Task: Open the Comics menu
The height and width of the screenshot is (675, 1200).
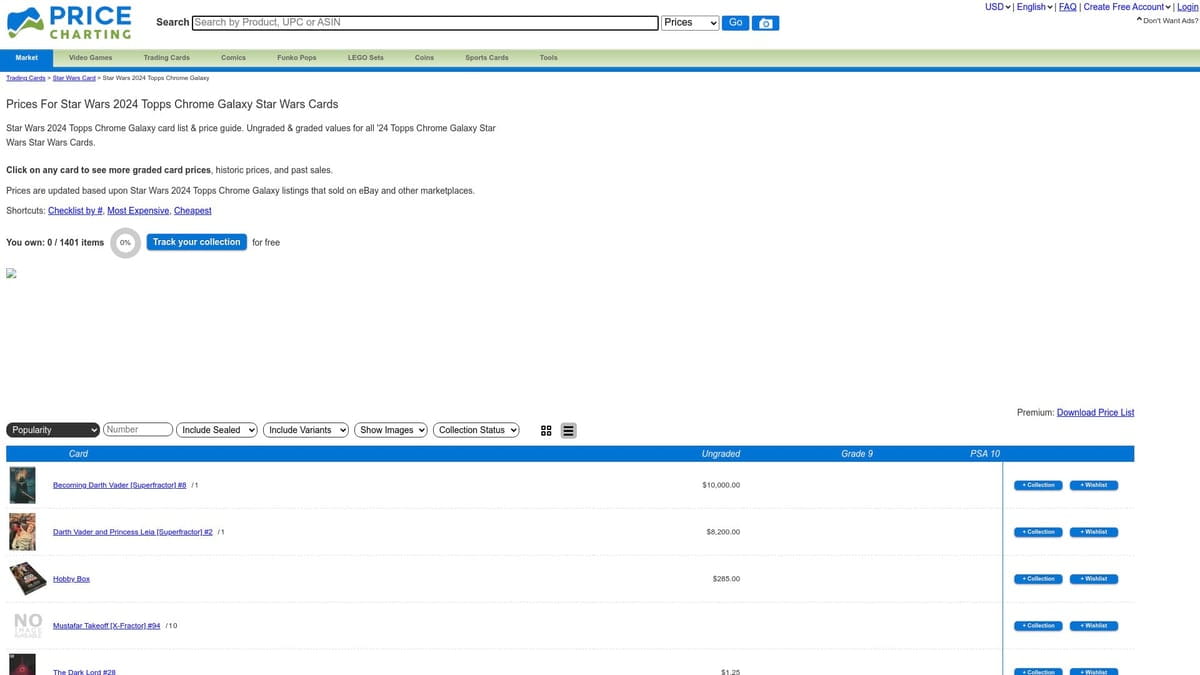Action: click(x=233, y=58)
